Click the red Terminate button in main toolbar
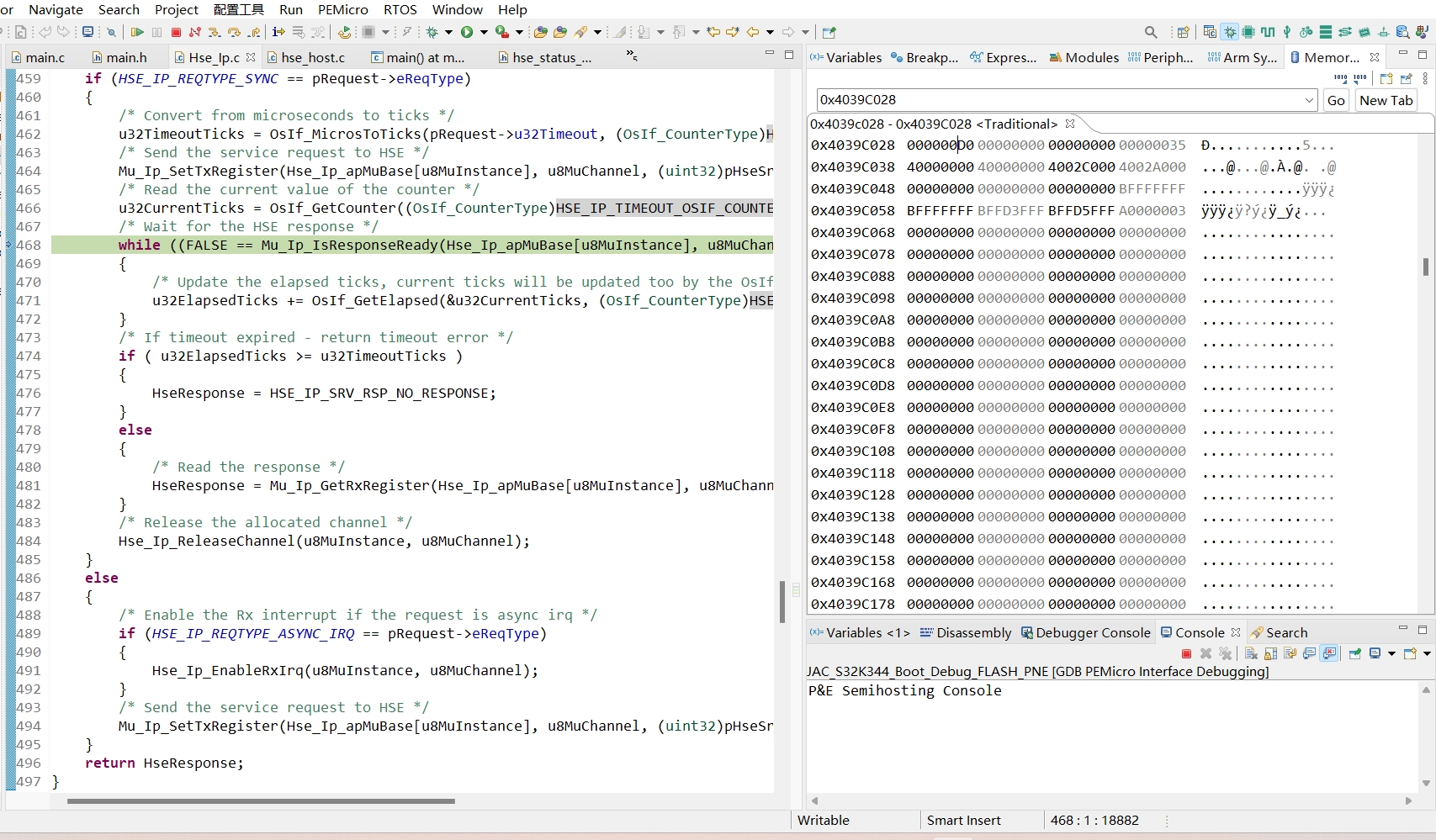Viewport: 1436px width, 840px height. 176,32
